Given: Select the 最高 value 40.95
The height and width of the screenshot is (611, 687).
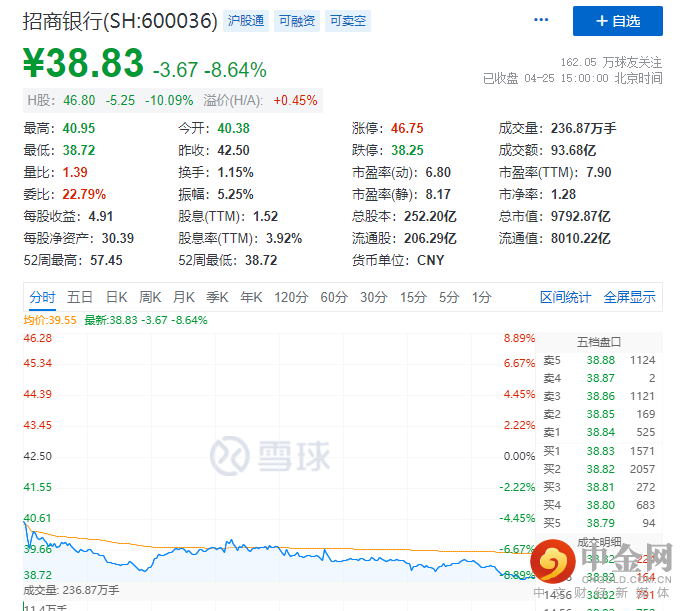Looking at the screenshot, I should coord(79,128).
